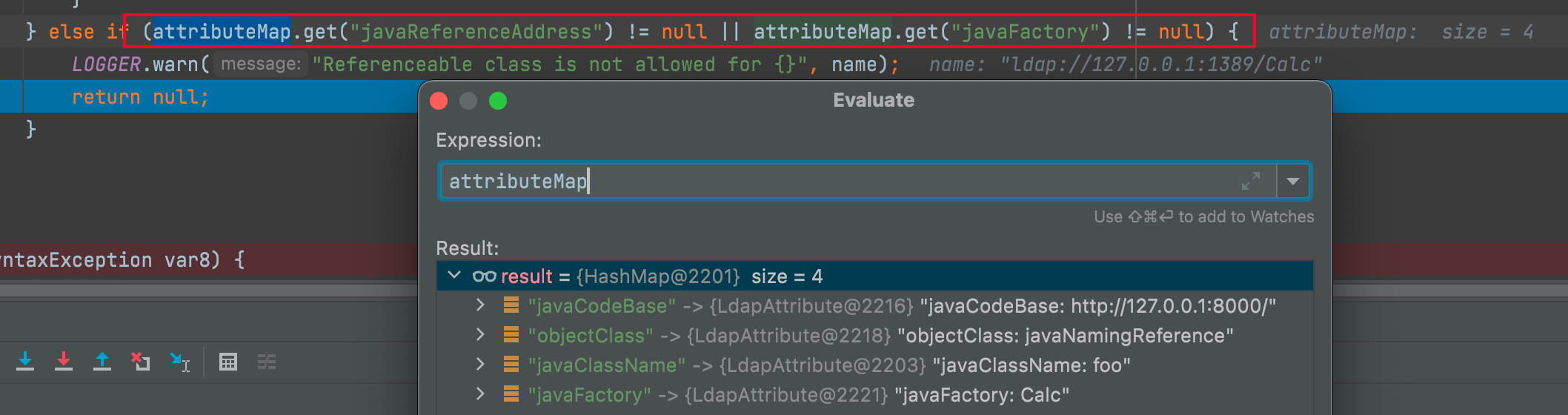Open Evaluate Expression calculator icon
Screen dimensions: 1568x415
click(x=228, y=362)
